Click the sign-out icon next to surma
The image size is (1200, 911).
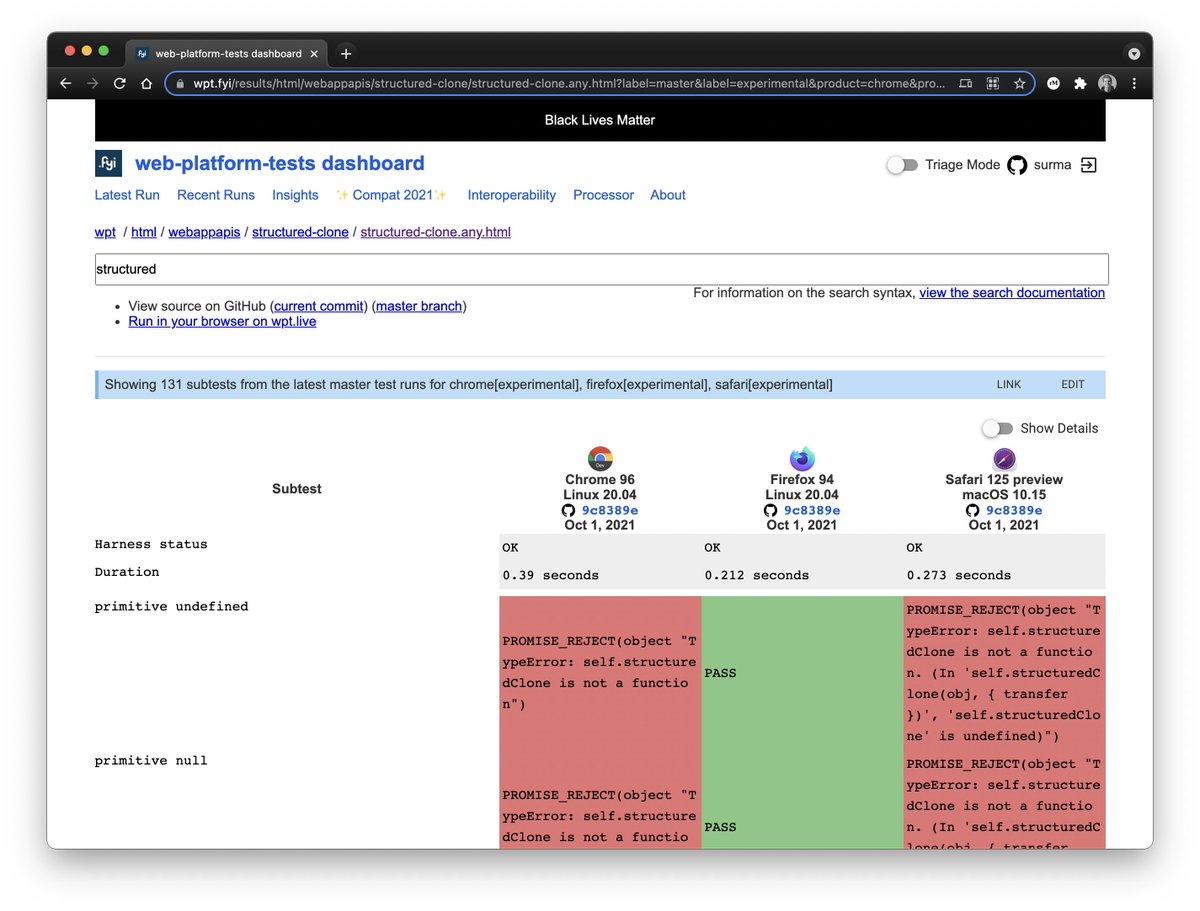coord(1089,165)
